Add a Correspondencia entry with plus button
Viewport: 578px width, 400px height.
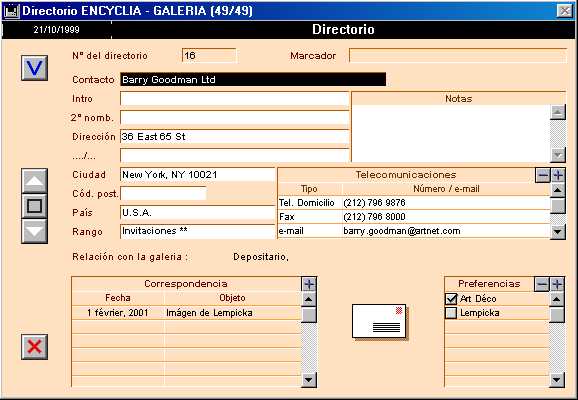point(309,284)
